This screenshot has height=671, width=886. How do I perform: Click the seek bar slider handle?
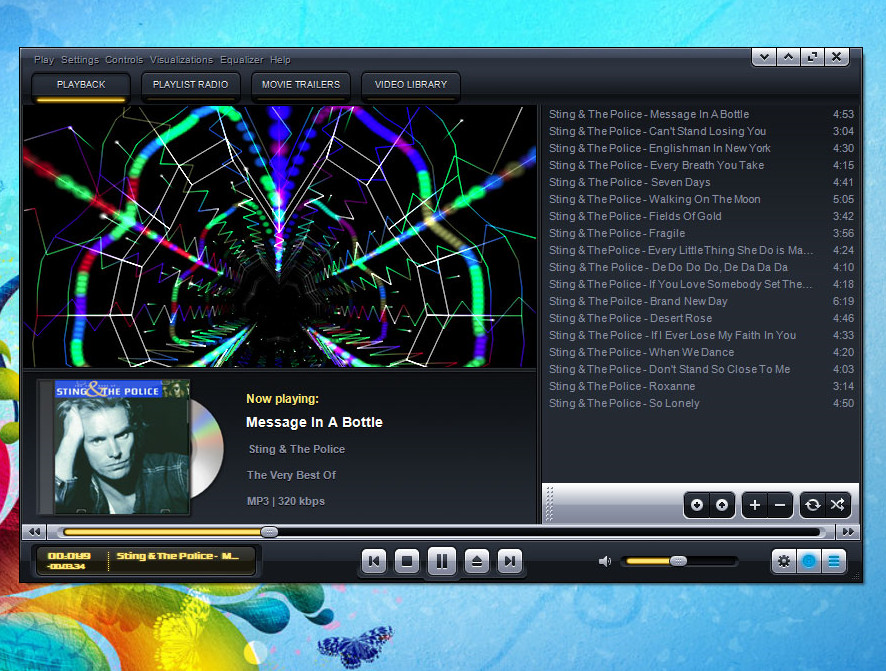pos(270,531)
